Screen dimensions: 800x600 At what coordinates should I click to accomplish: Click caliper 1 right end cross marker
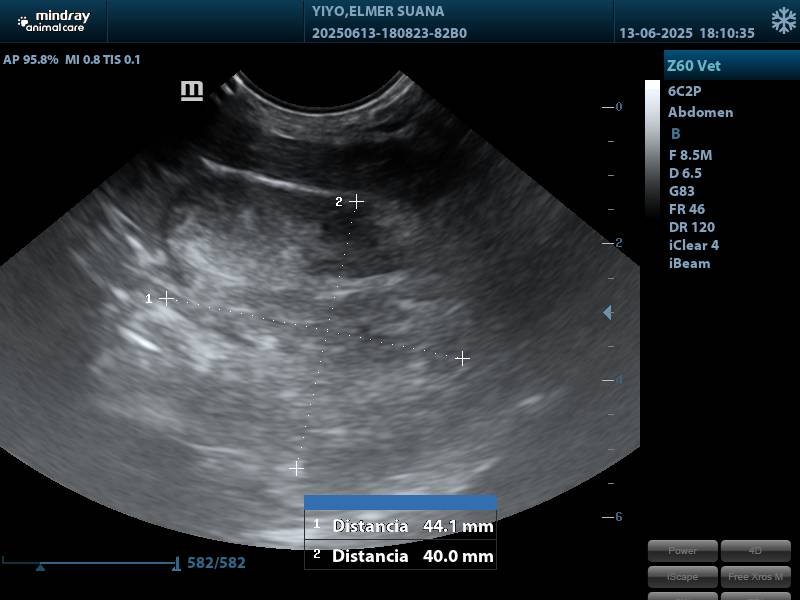click(462, 358)
